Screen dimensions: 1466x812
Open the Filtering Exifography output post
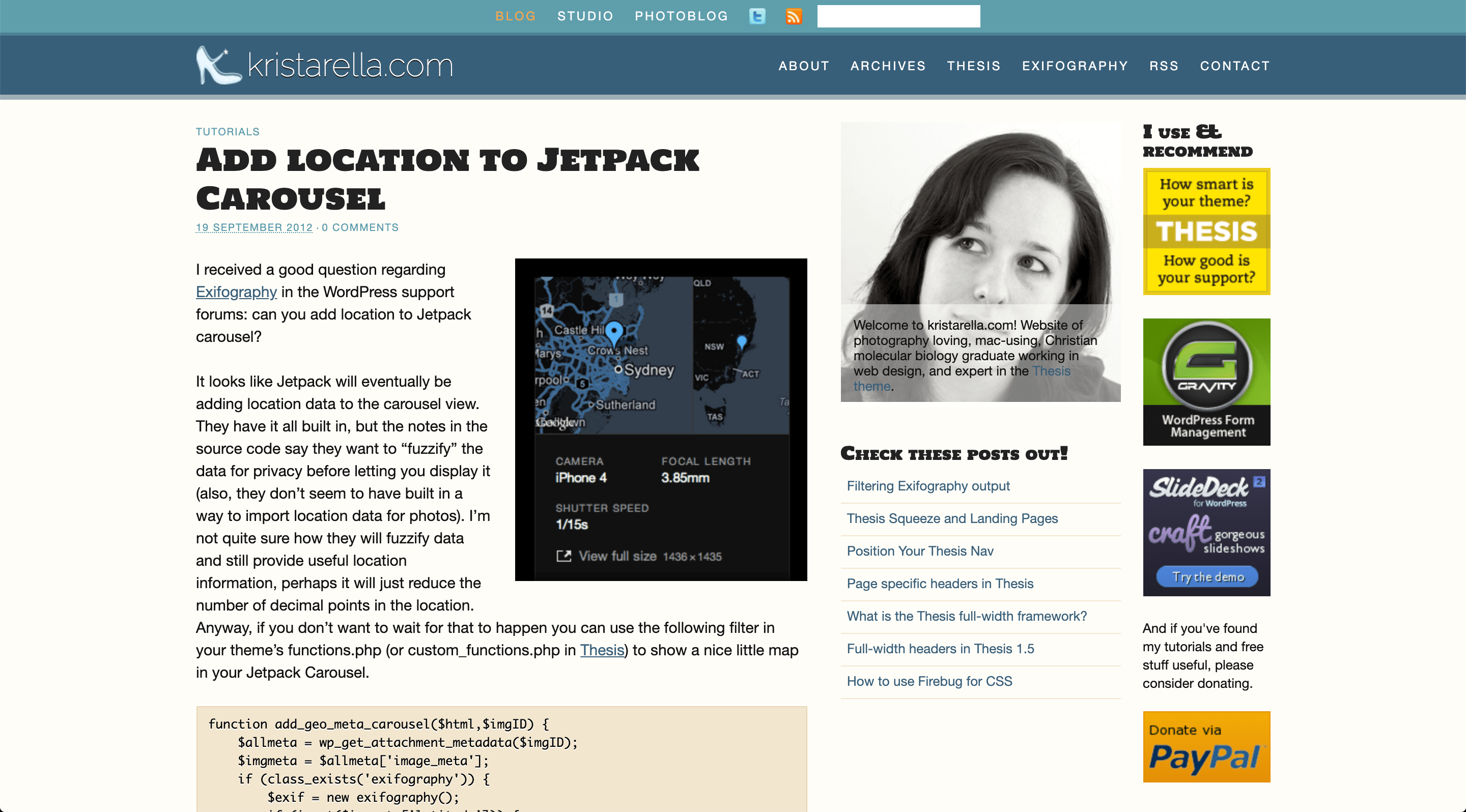click(x=927, y=486)
